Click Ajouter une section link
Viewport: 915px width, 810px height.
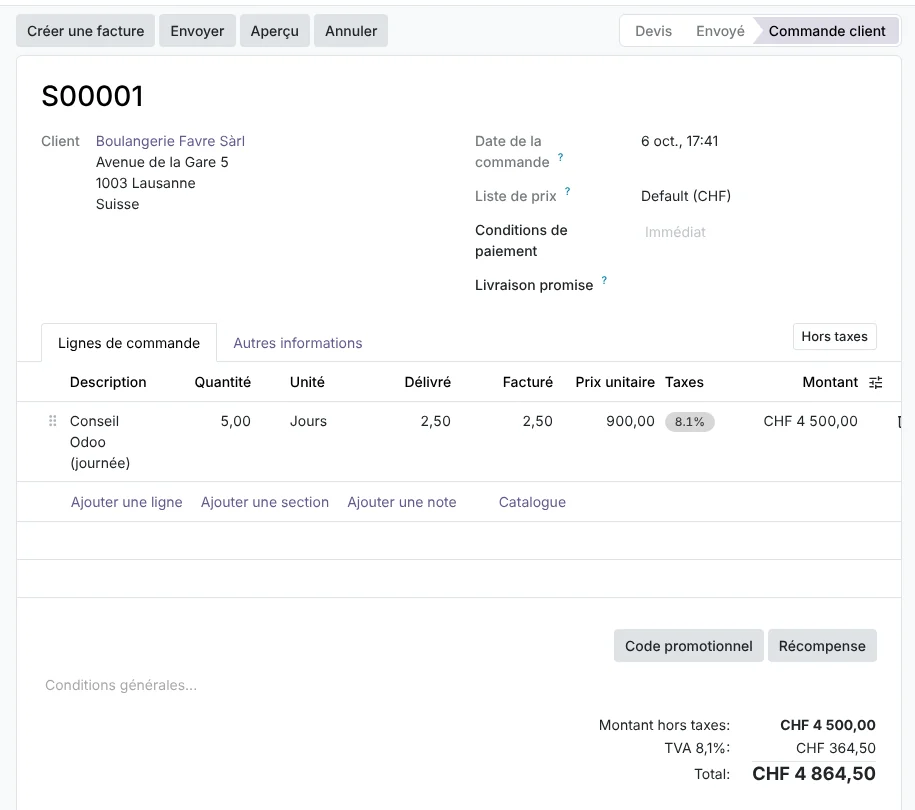265,502
